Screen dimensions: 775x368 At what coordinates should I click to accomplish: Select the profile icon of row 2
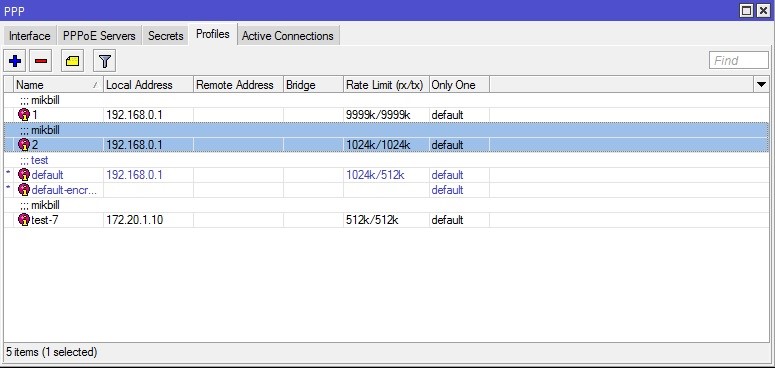pos(24,145)
